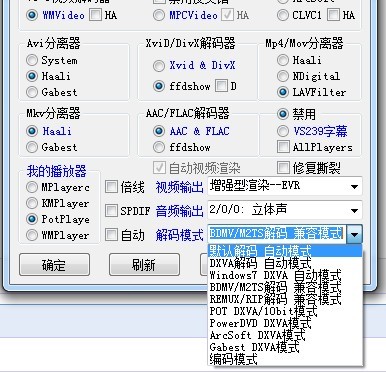Select Haali under Mp4/Mov分离器
The height and width of the screenshot is (372, 386).
coord(283,60)
